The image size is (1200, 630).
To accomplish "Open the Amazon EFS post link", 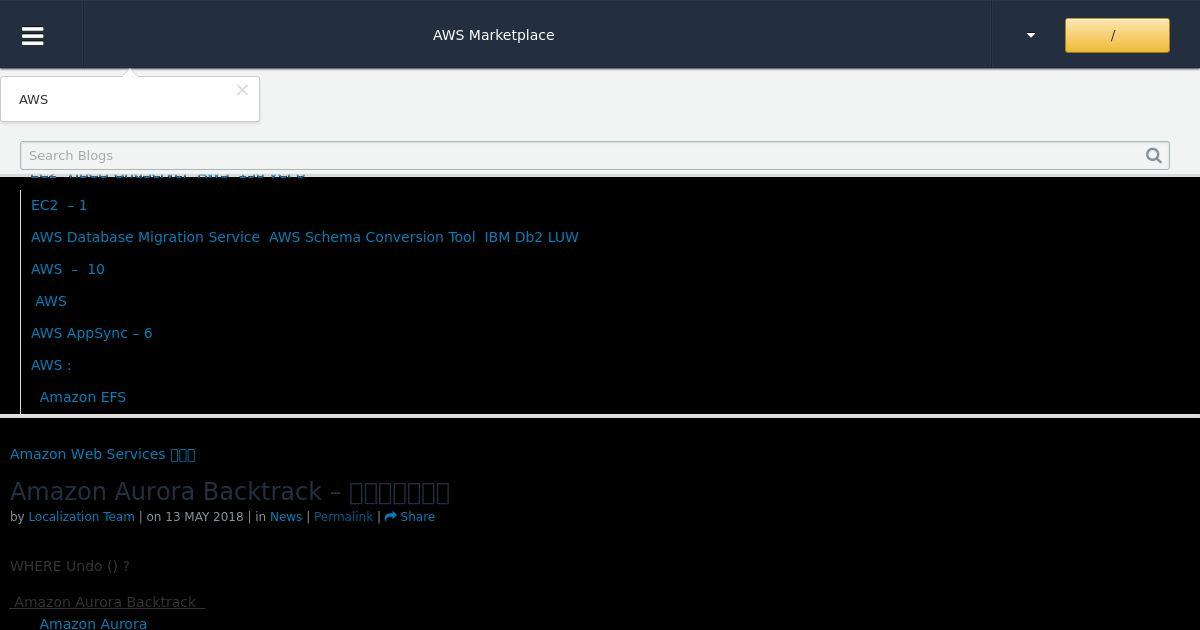I will [x=83, y=397].
